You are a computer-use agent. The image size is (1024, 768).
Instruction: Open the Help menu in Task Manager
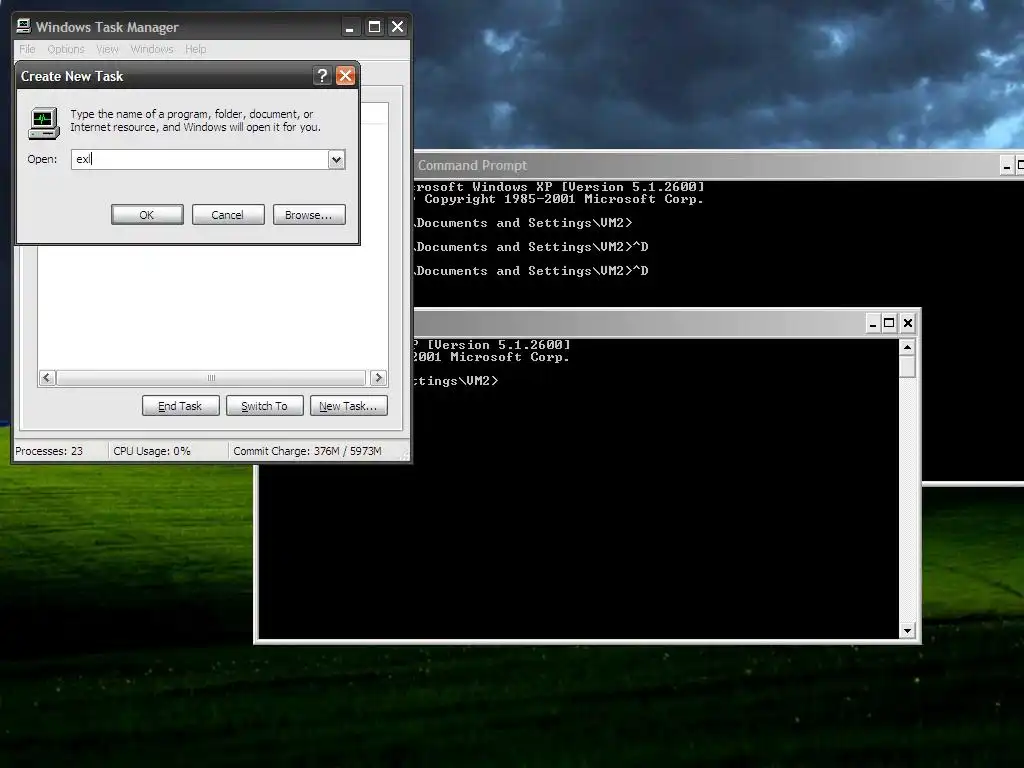click(x=195, y=49)
